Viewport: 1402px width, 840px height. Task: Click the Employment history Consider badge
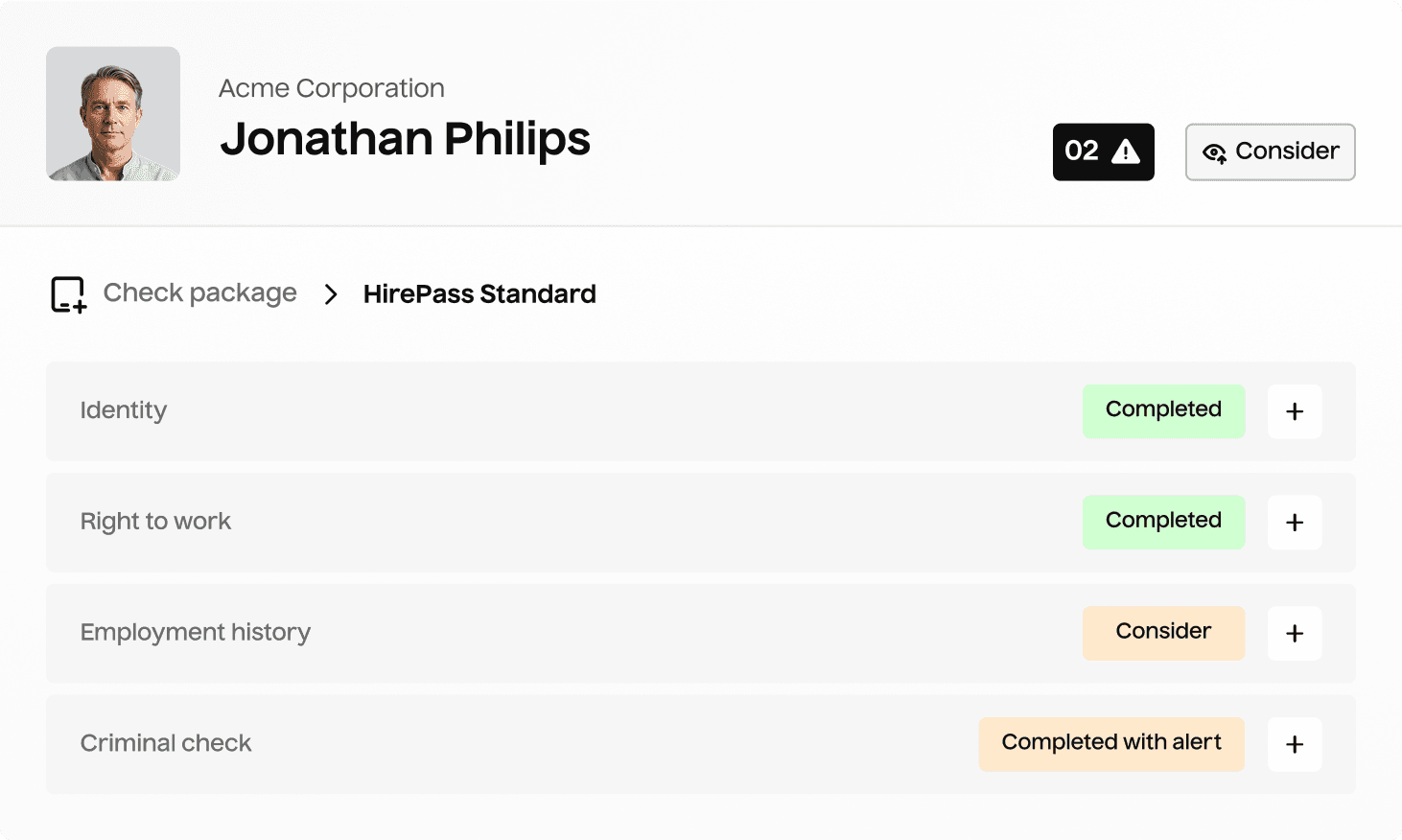1163,633
